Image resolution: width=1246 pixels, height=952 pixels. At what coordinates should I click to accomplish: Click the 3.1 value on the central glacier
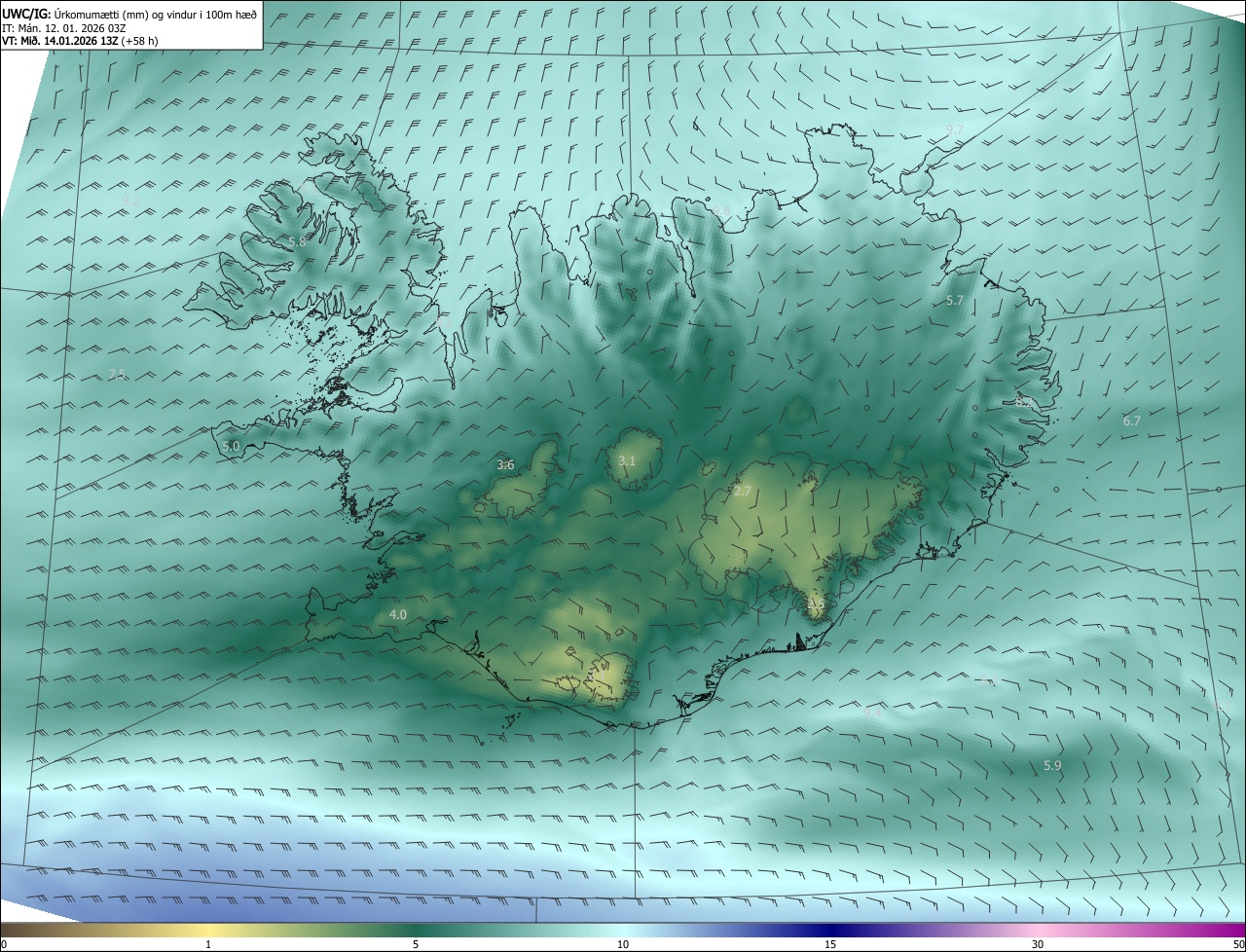point(627,460)
